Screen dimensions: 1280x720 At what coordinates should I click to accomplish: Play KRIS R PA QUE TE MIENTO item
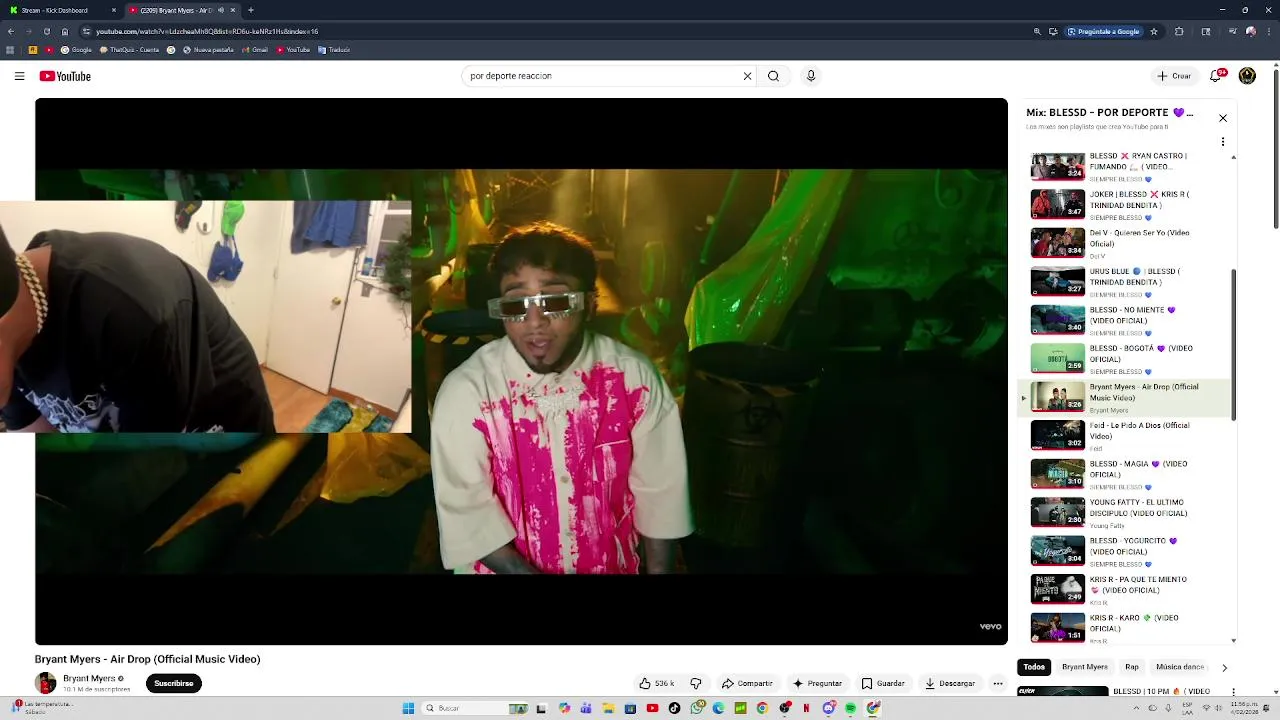click(1124, 589)
